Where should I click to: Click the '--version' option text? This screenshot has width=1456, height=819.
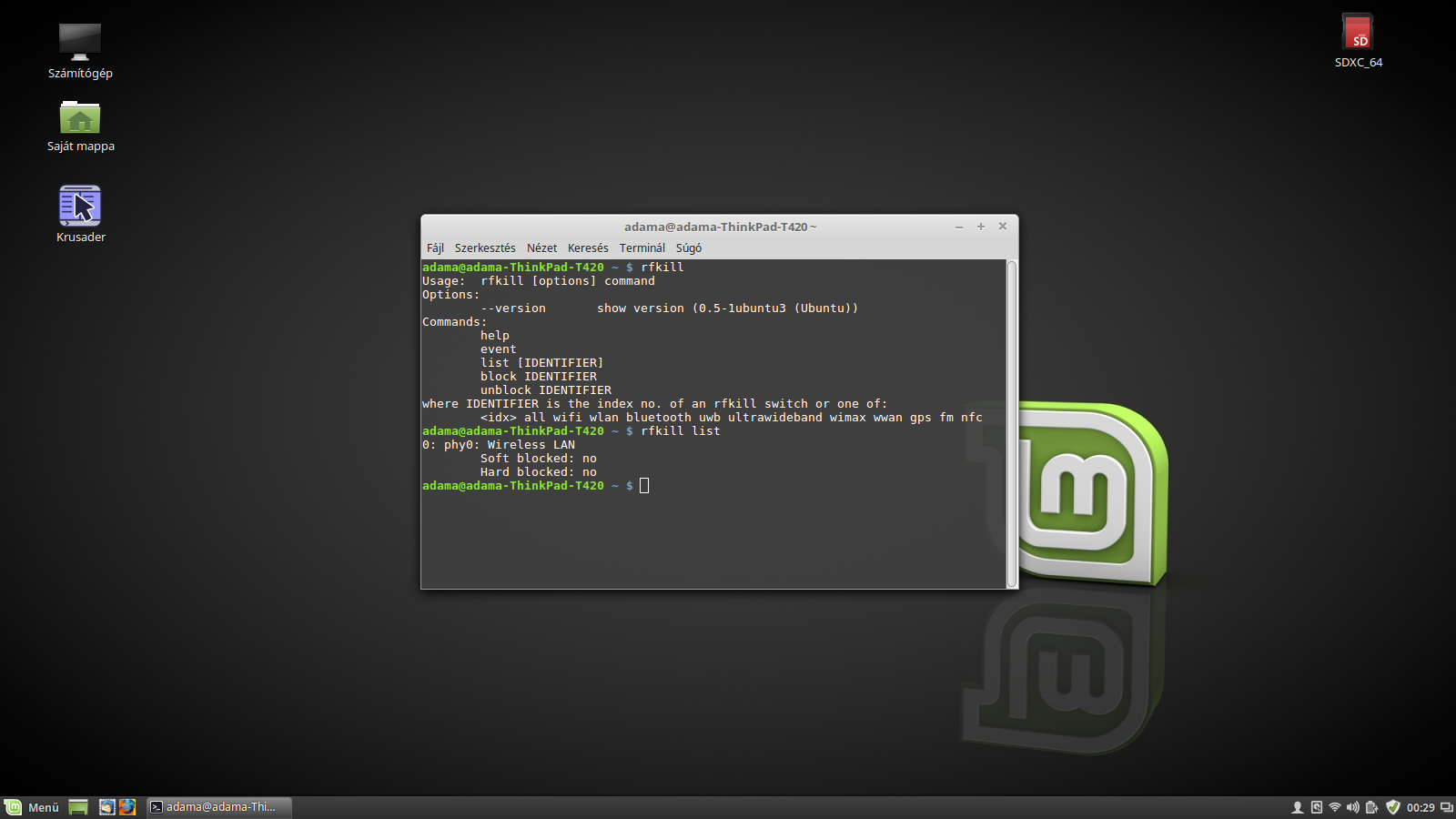[x=513, y=308]
